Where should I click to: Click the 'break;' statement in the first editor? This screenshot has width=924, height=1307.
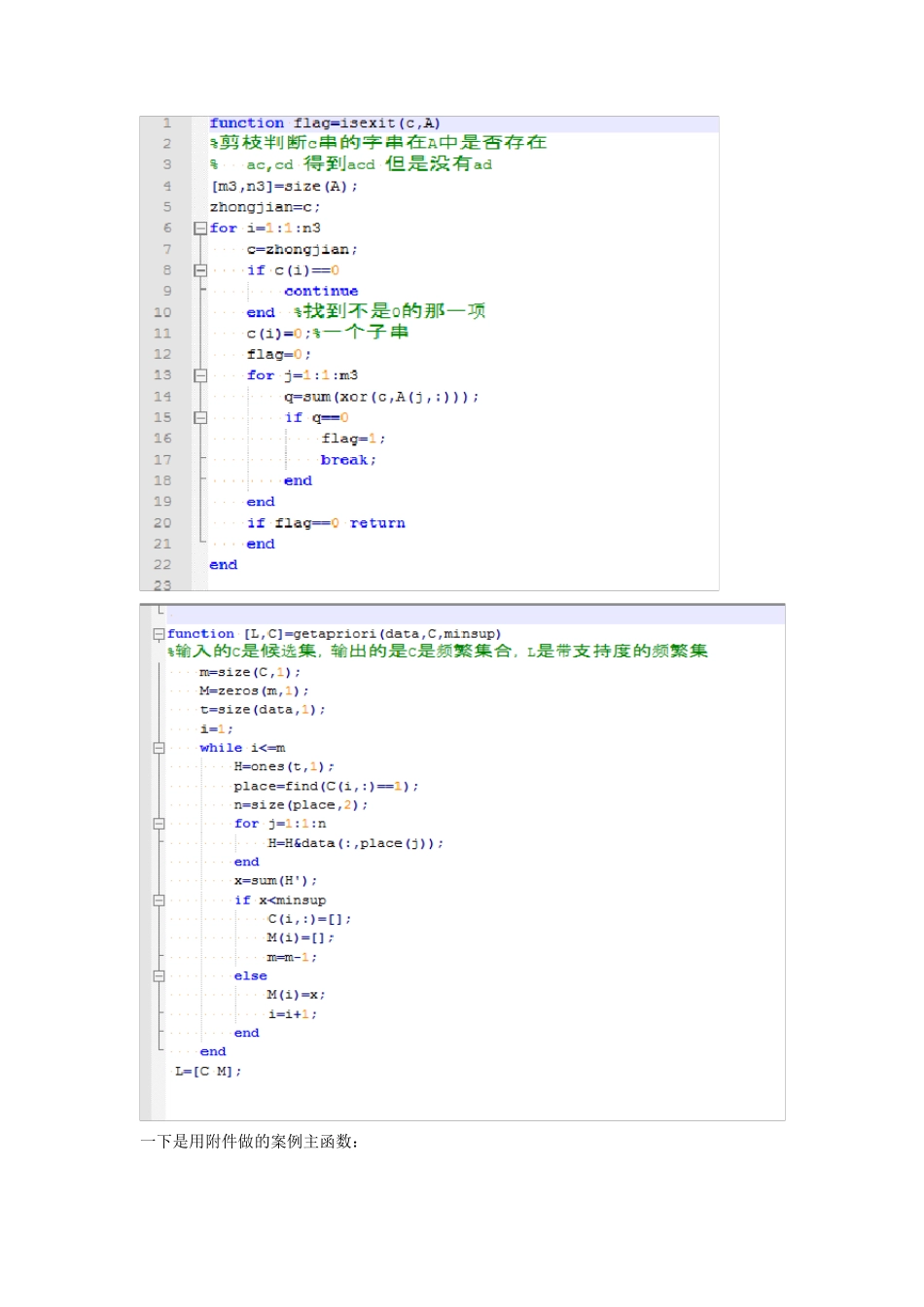click(348, 460)
